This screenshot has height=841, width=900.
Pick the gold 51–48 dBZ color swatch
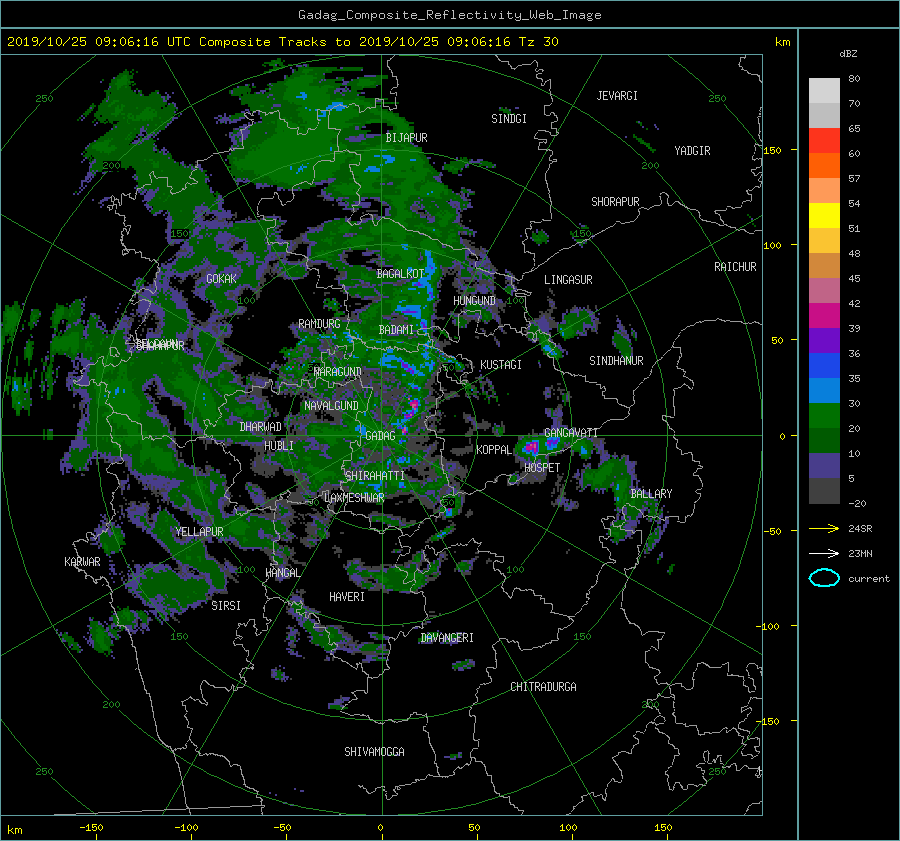824,241
